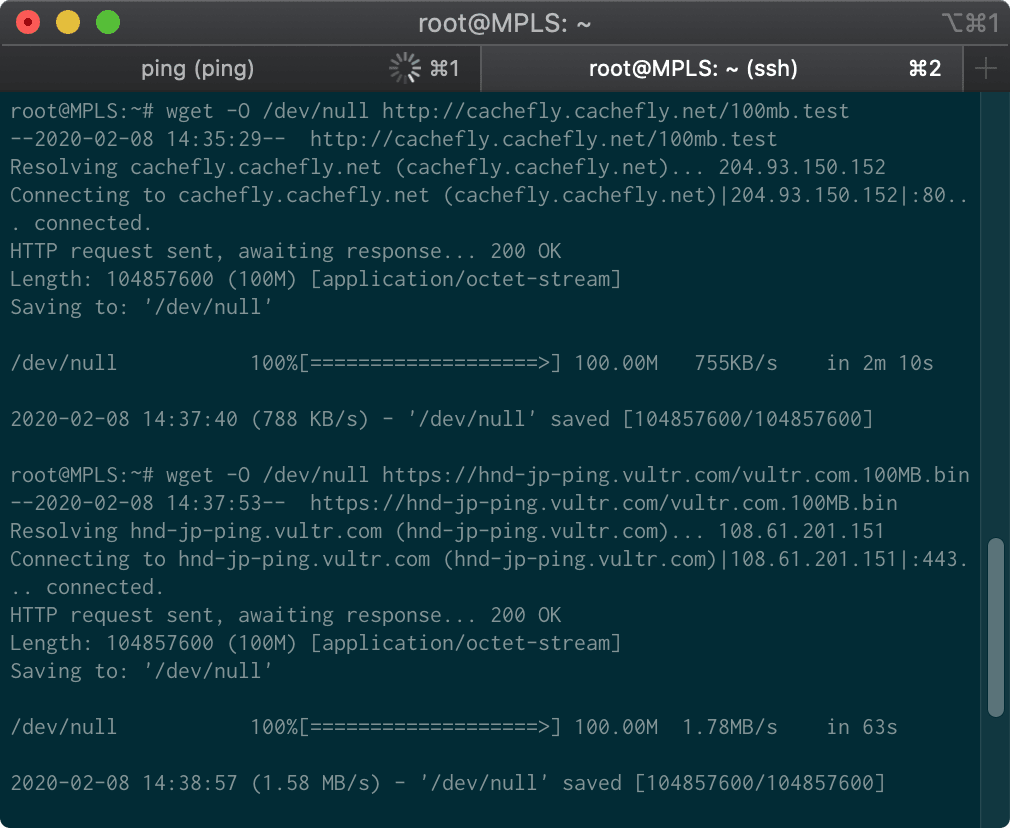Click the IP address 204.93.150.152 in Resolving line

click(x=802, y=167)
